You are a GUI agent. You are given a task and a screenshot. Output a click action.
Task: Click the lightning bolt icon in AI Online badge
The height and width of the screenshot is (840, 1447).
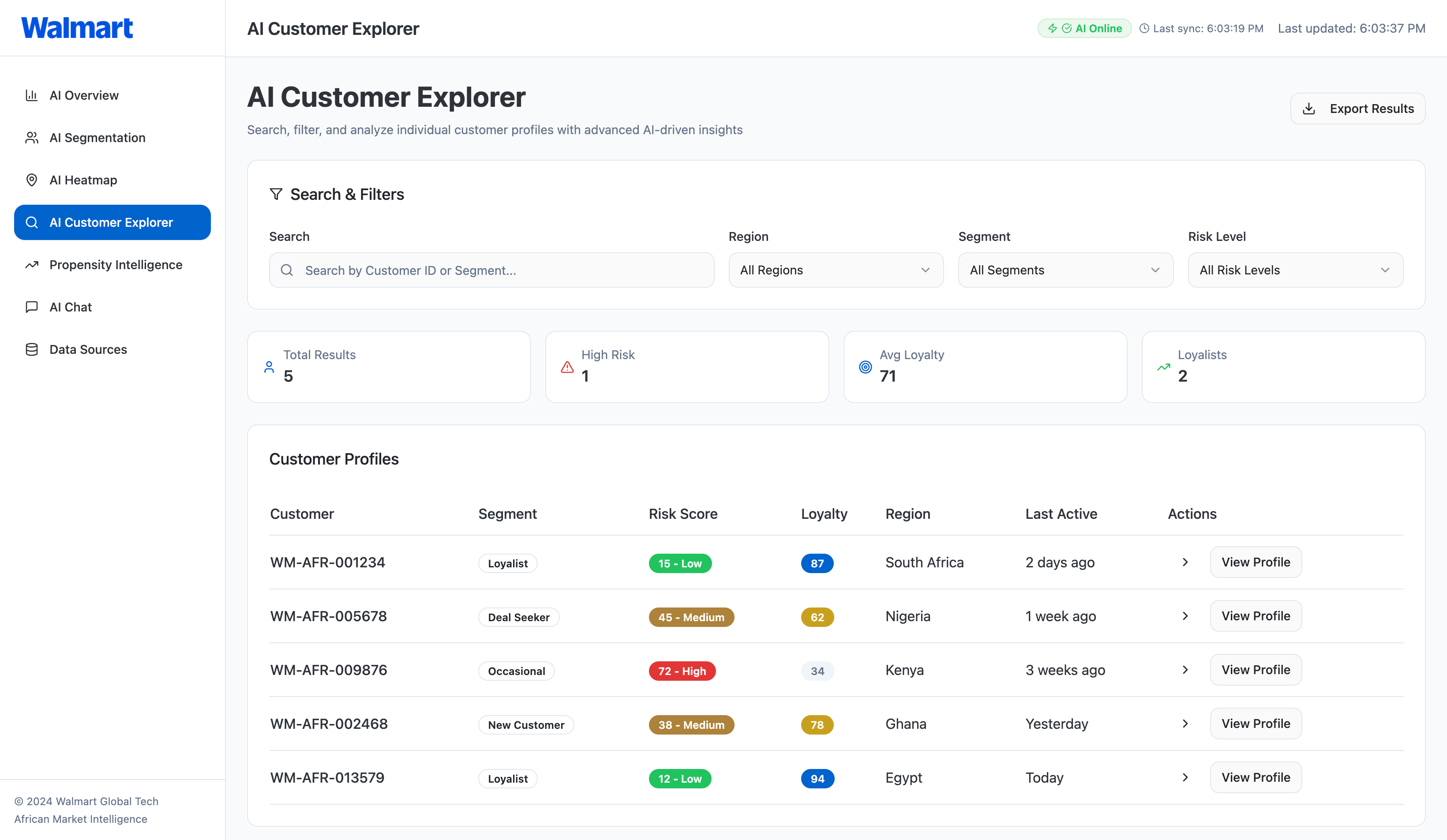coord(1053,28)
